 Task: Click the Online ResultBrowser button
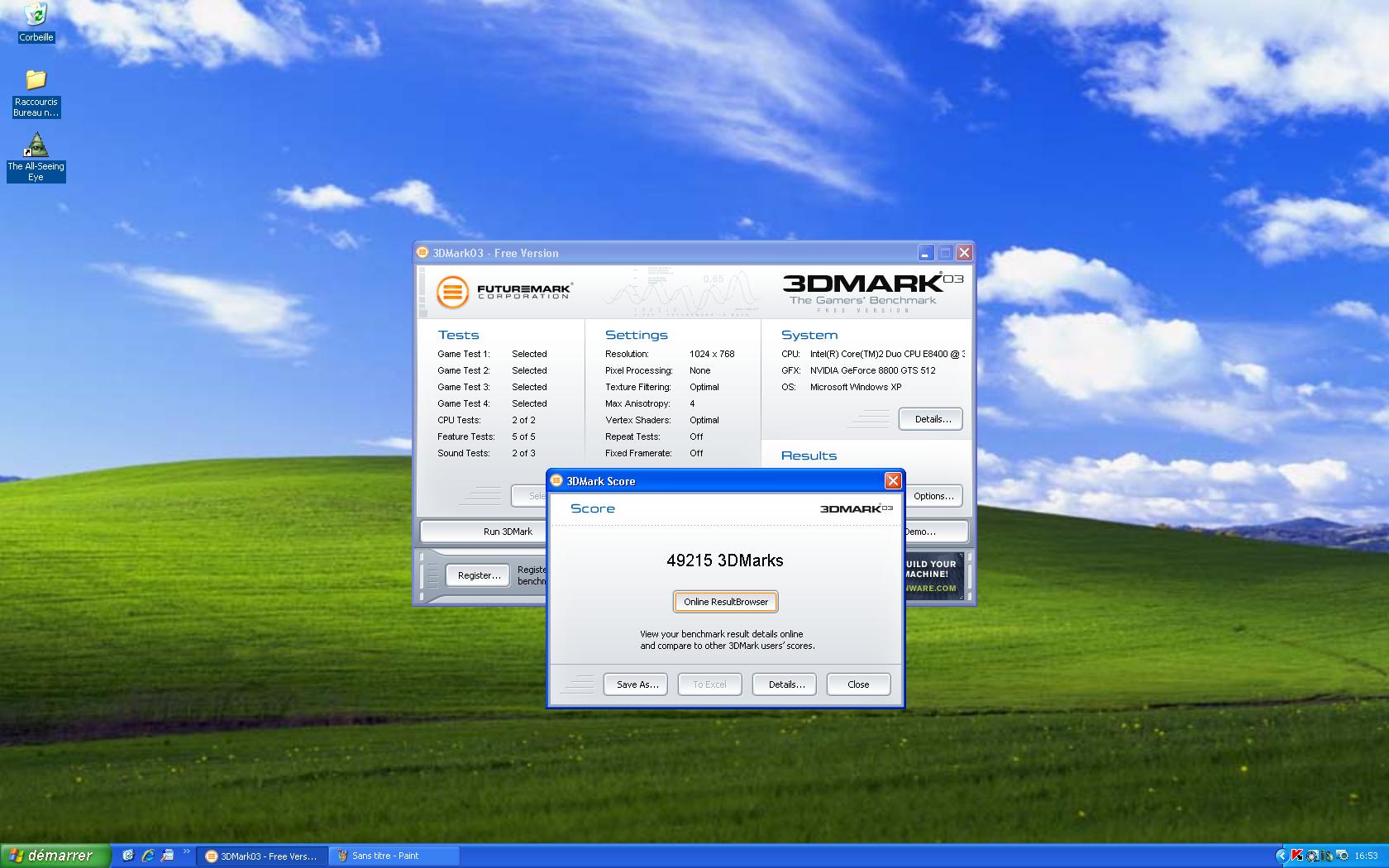(726, 602)
